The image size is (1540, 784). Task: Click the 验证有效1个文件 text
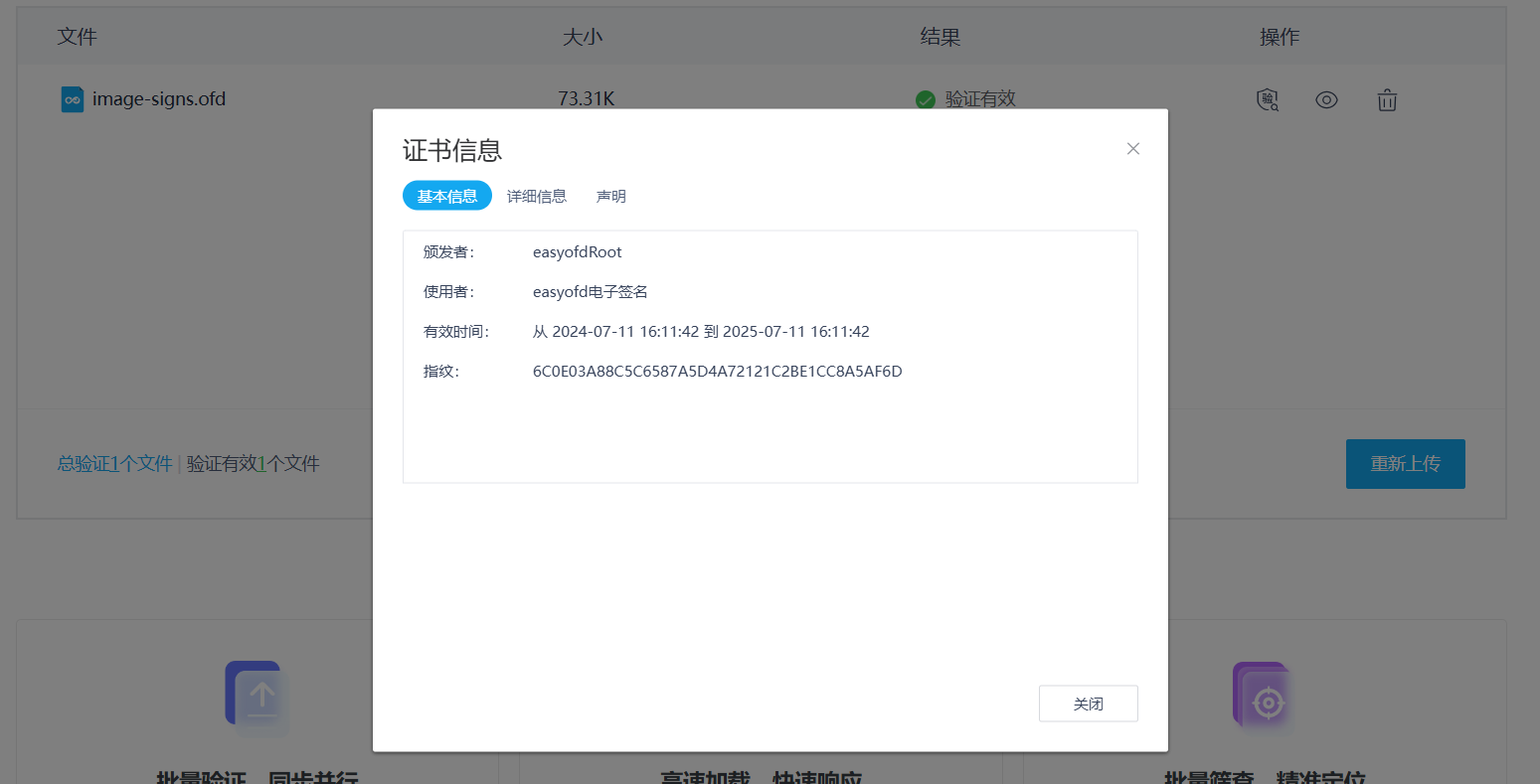click(x=252, y=463)
